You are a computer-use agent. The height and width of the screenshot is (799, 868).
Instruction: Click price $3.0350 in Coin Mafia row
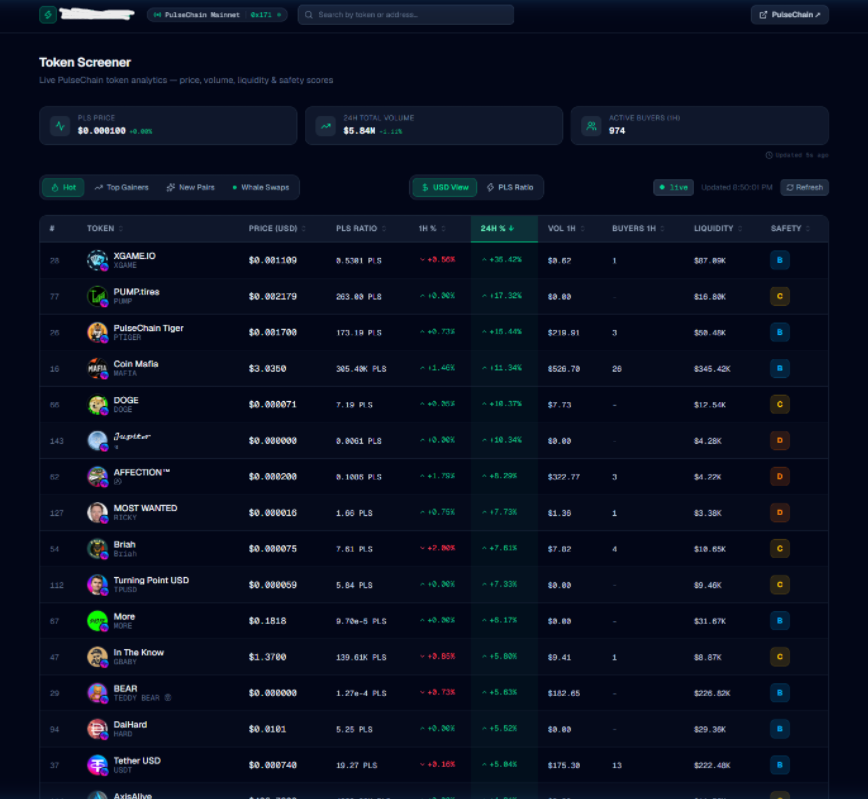coord(267,369)
